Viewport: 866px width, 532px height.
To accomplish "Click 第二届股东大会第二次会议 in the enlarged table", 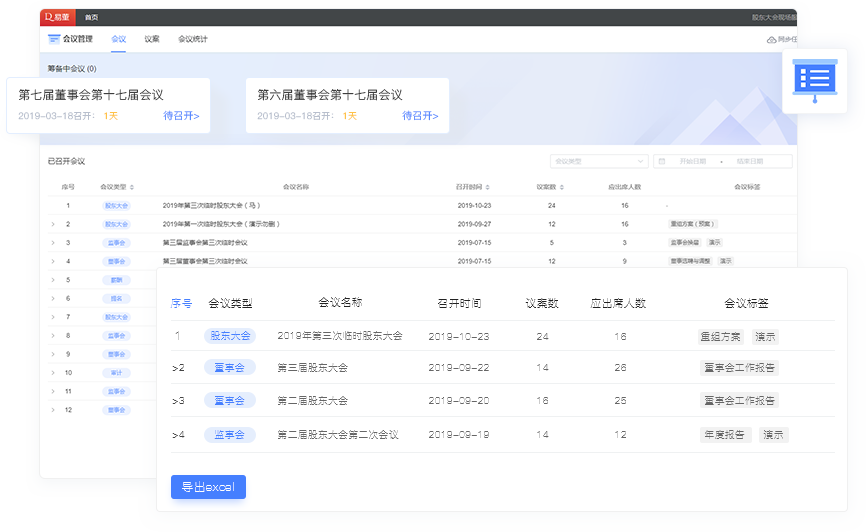I will [x=338, y=435].
